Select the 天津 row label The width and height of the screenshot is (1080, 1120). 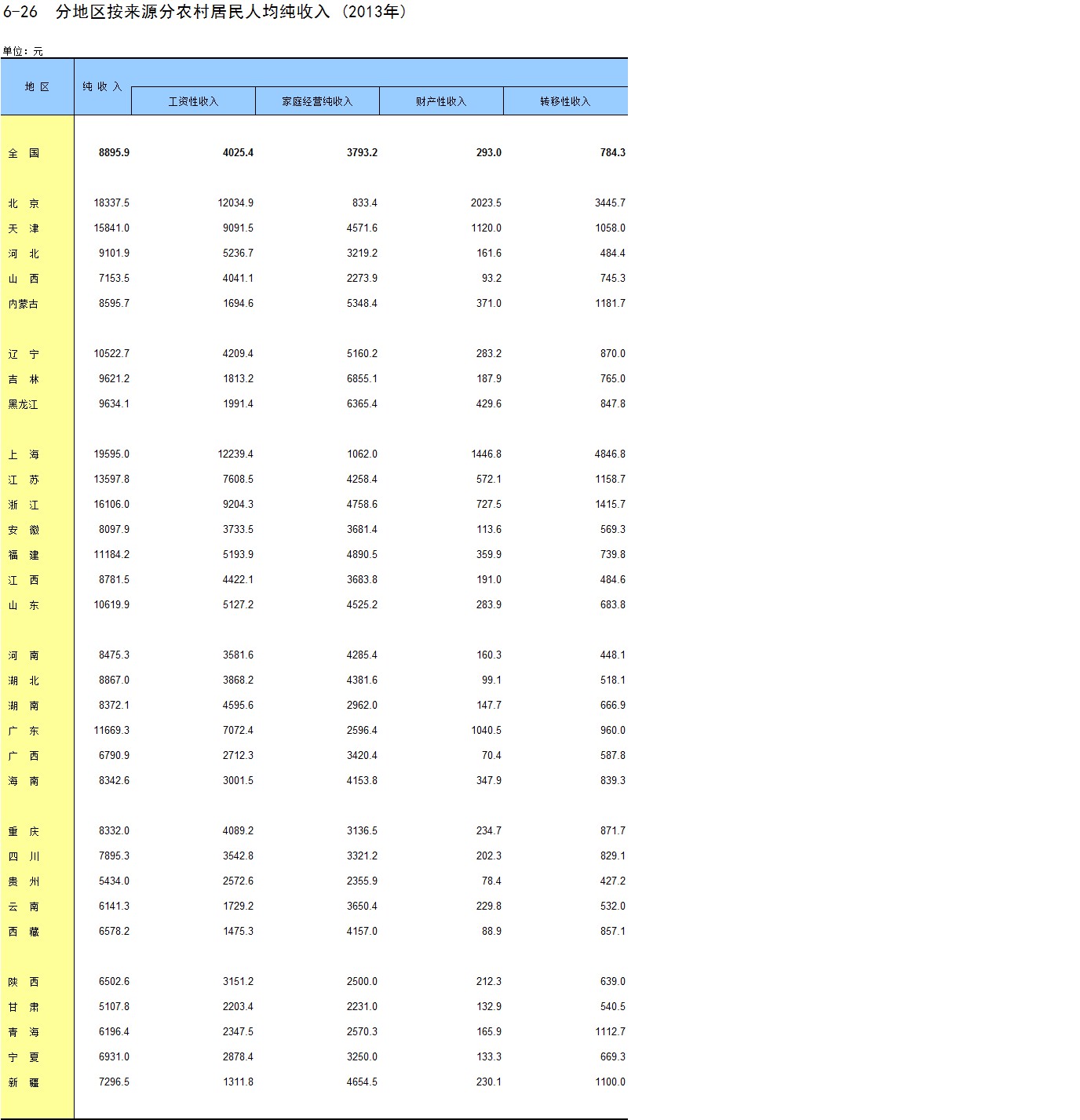tap(24, 228)
